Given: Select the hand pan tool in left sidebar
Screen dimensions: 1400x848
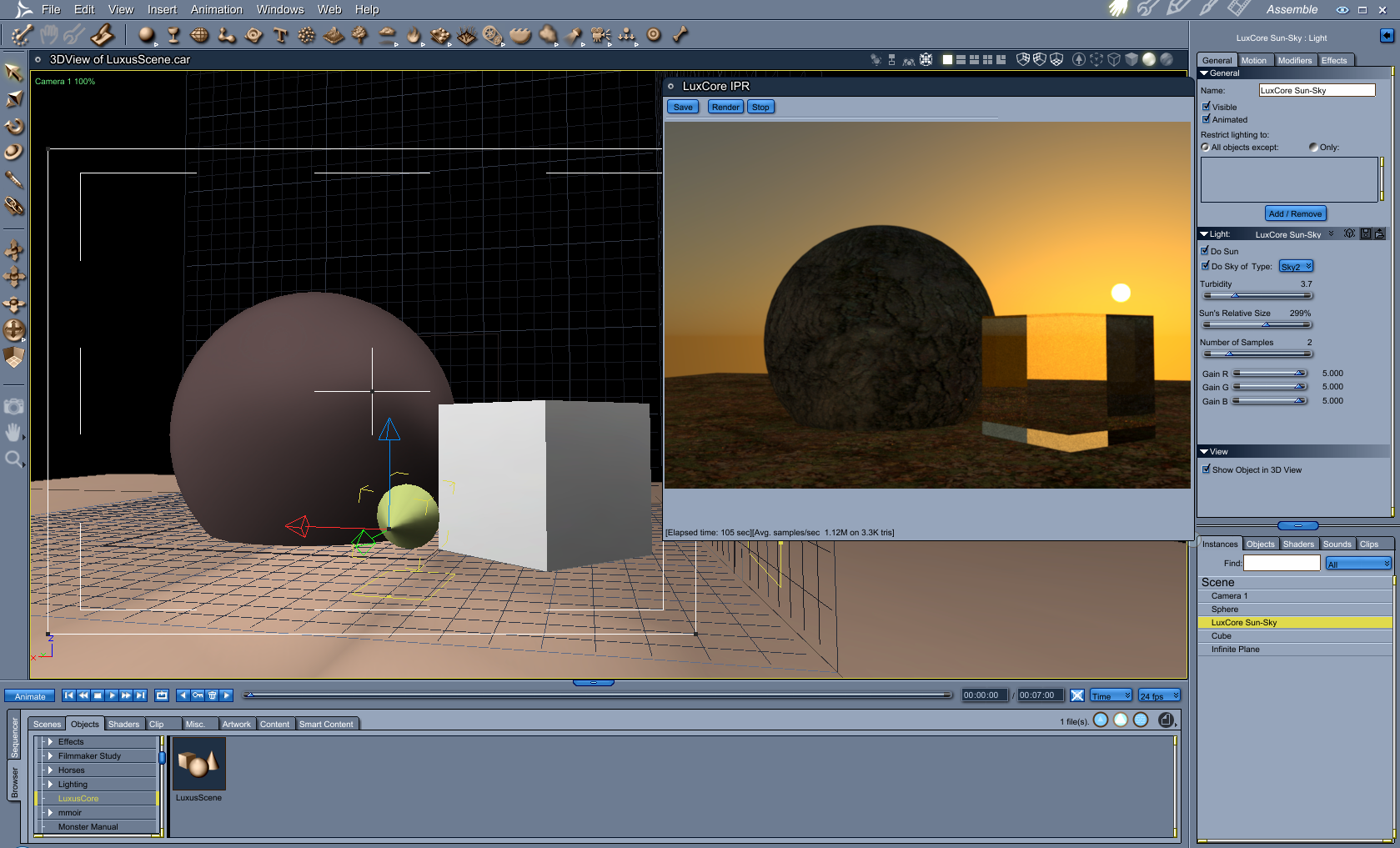Looking at the screenshot, I should pos(13,432).
